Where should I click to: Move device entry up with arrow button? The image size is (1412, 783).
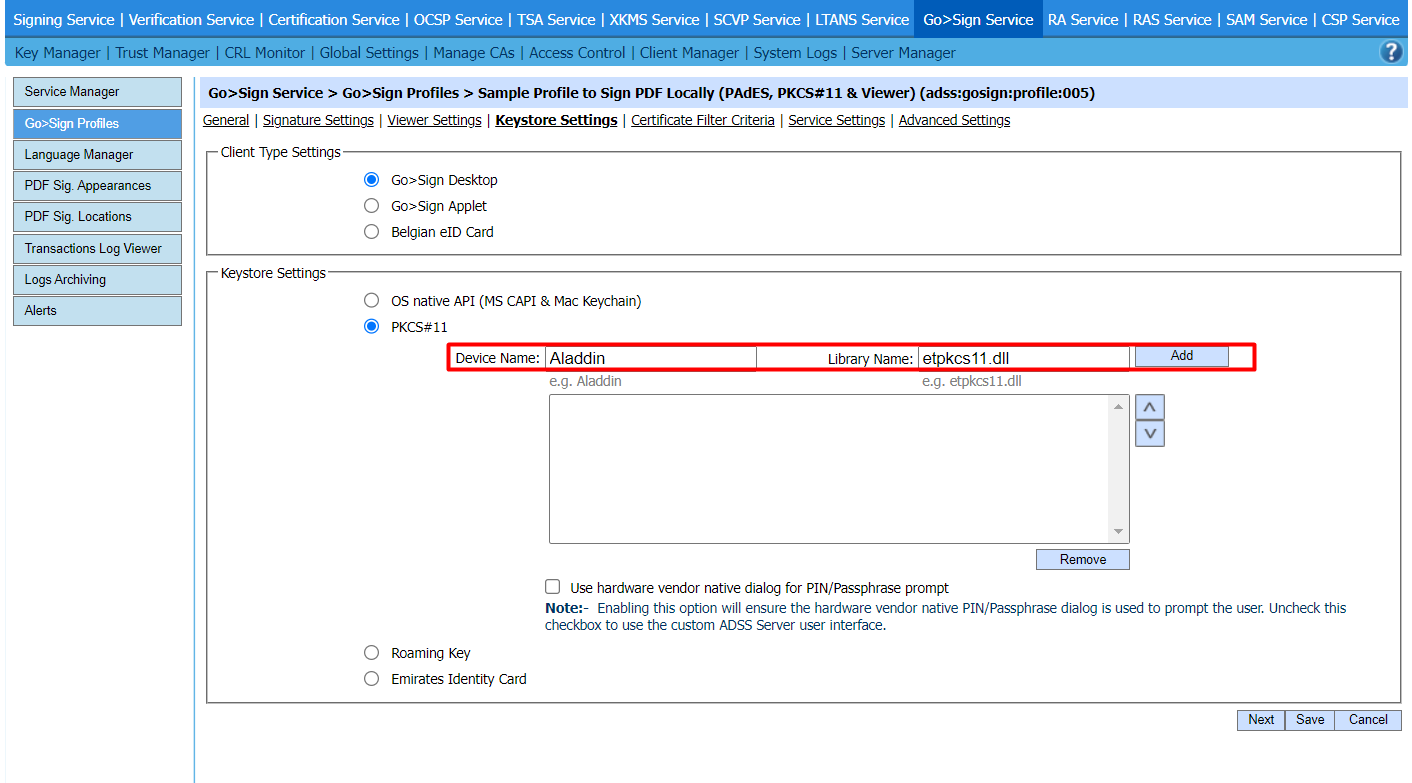point(1150,407)
